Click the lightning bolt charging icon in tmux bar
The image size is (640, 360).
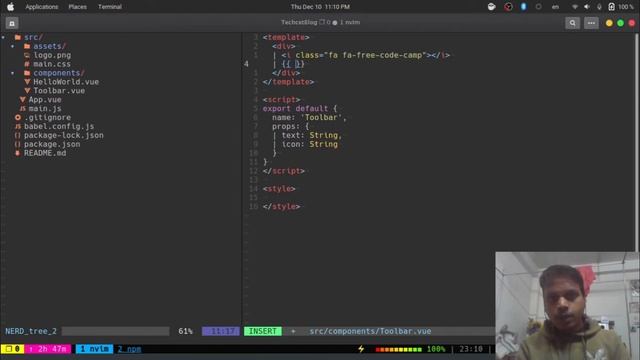click(361, 349)
